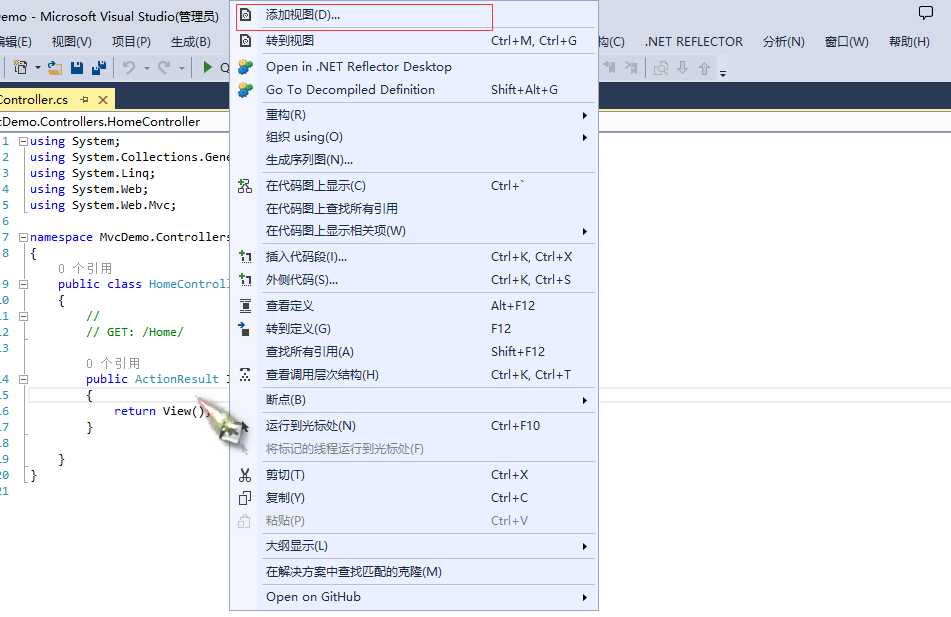Expand the Open on GitHub submenu
951x617 pixels.
584,598
